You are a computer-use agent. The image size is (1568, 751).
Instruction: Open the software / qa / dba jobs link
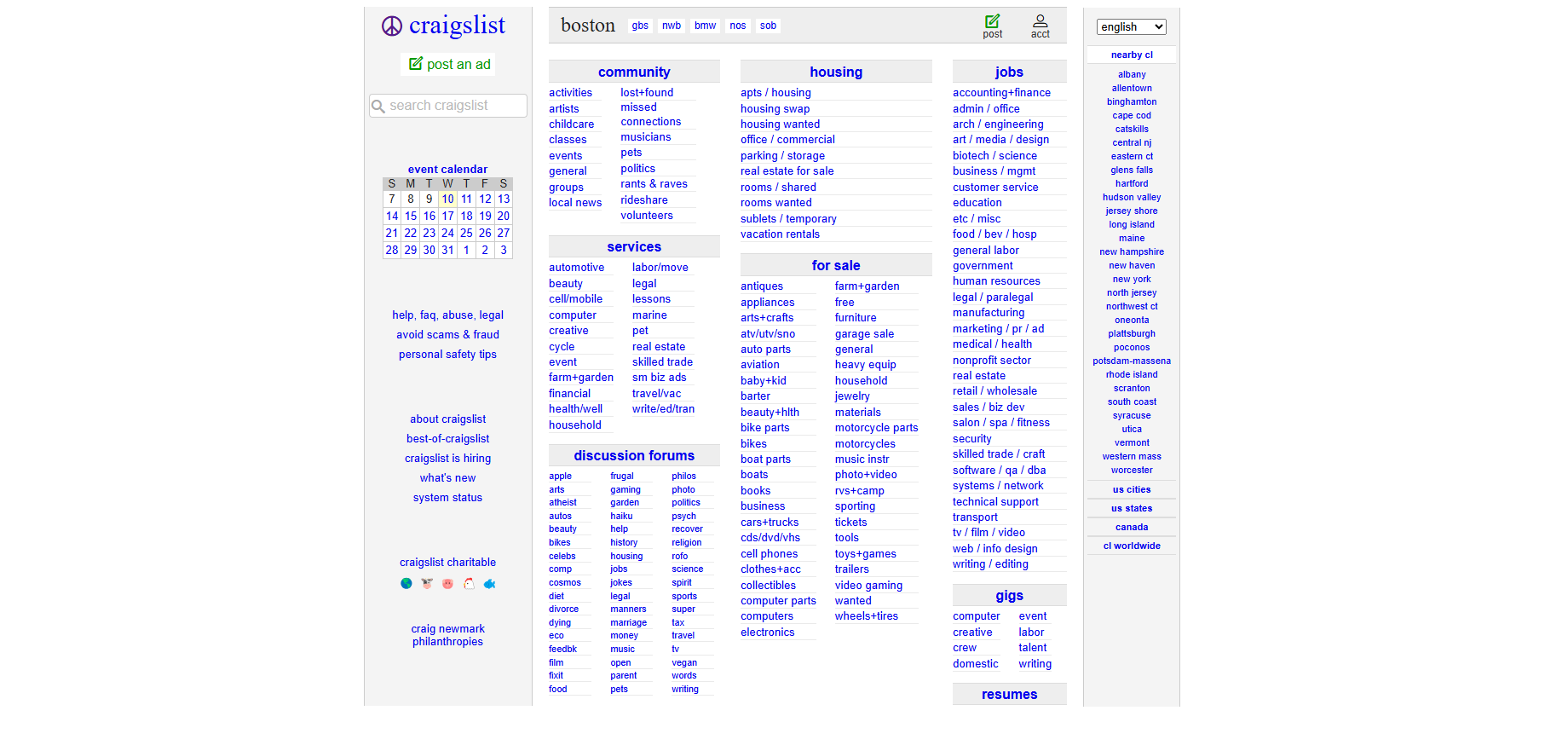point(999,471)
